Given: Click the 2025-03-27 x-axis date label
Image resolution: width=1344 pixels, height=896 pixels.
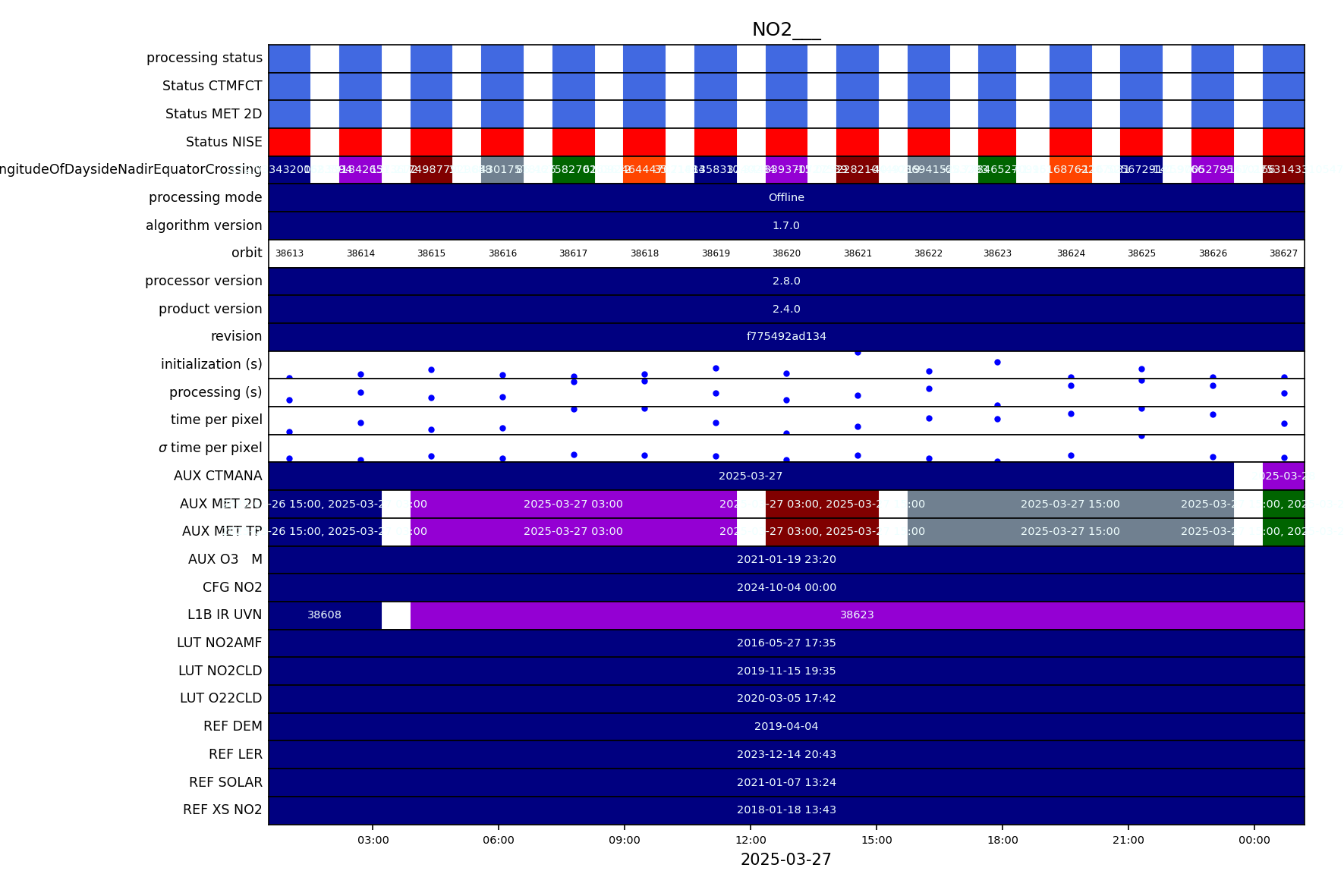Looking at the screenshot, I should click(785, 860).
